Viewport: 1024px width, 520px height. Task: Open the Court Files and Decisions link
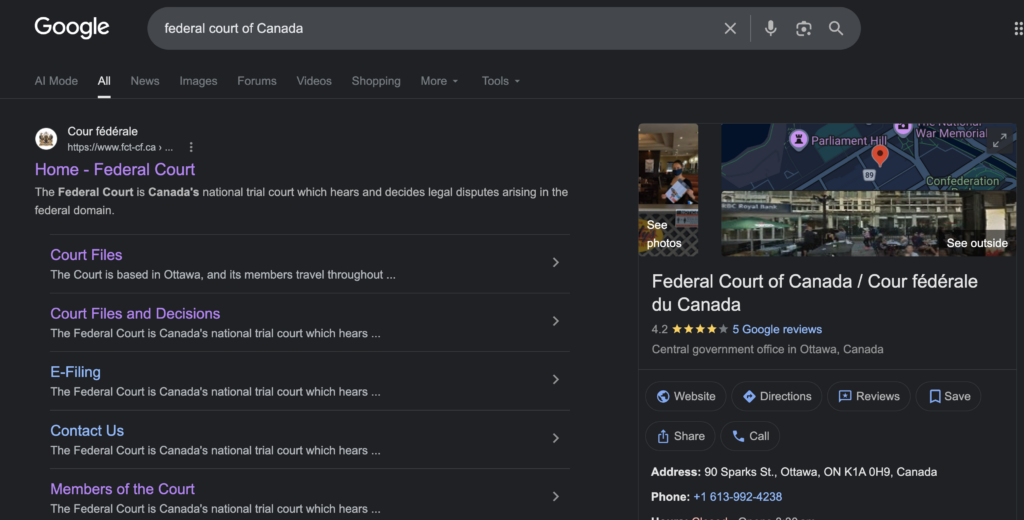135,314
